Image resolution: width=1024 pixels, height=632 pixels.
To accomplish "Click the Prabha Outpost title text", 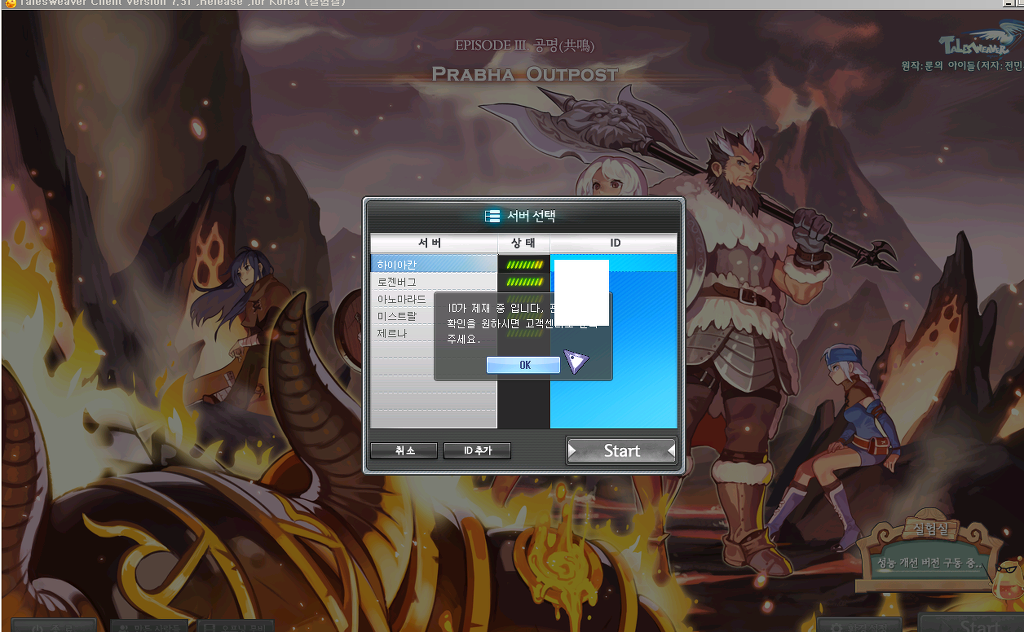I will click(524, 74).
